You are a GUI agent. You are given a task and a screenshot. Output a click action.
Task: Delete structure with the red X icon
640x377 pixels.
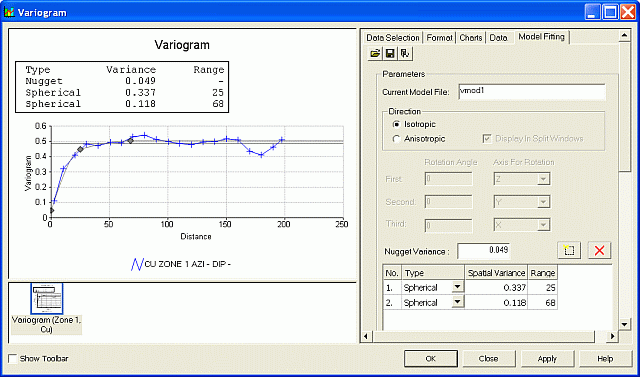599,251
